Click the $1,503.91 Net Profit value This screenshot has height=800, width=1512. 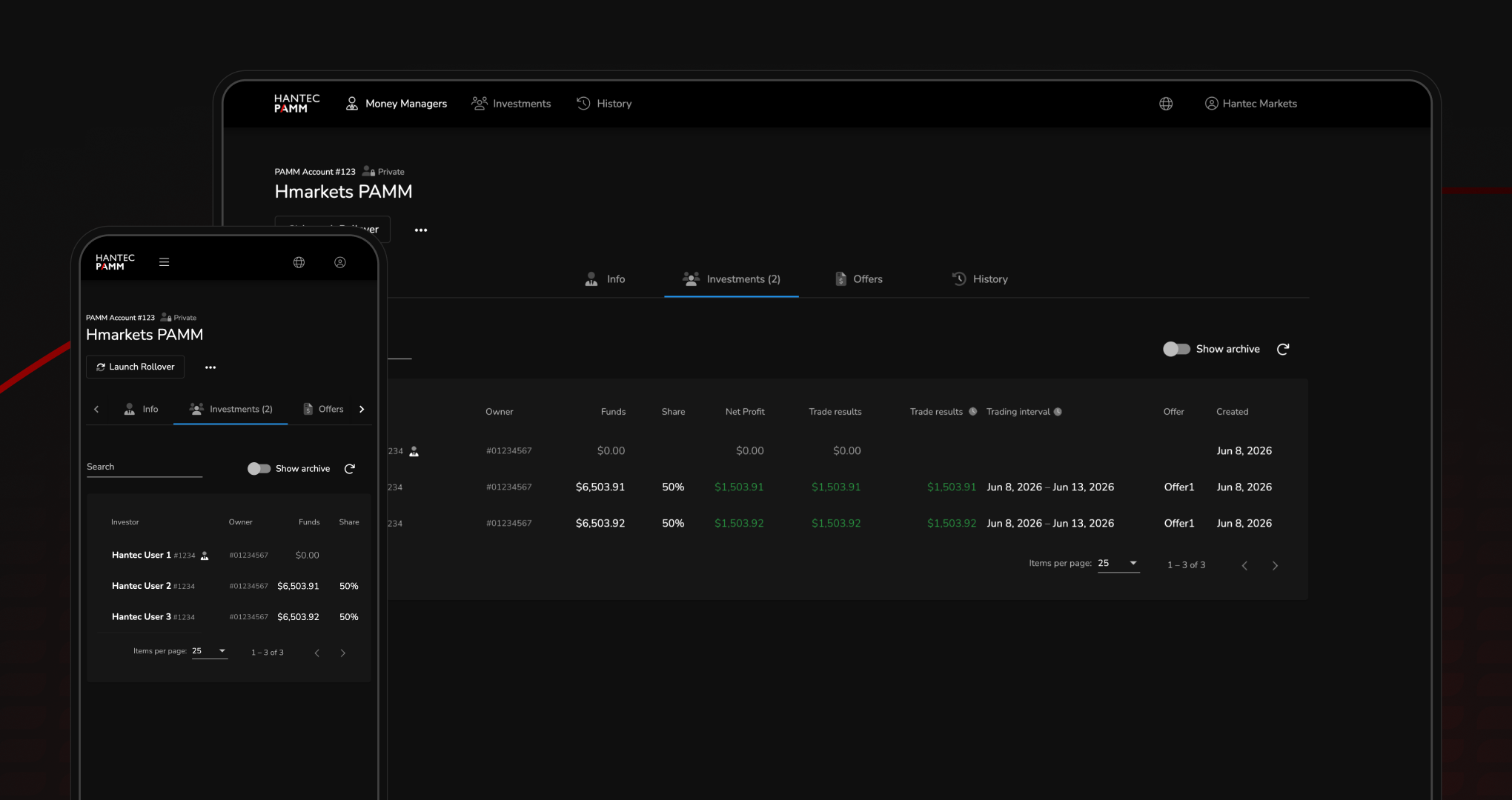(739, 487)
